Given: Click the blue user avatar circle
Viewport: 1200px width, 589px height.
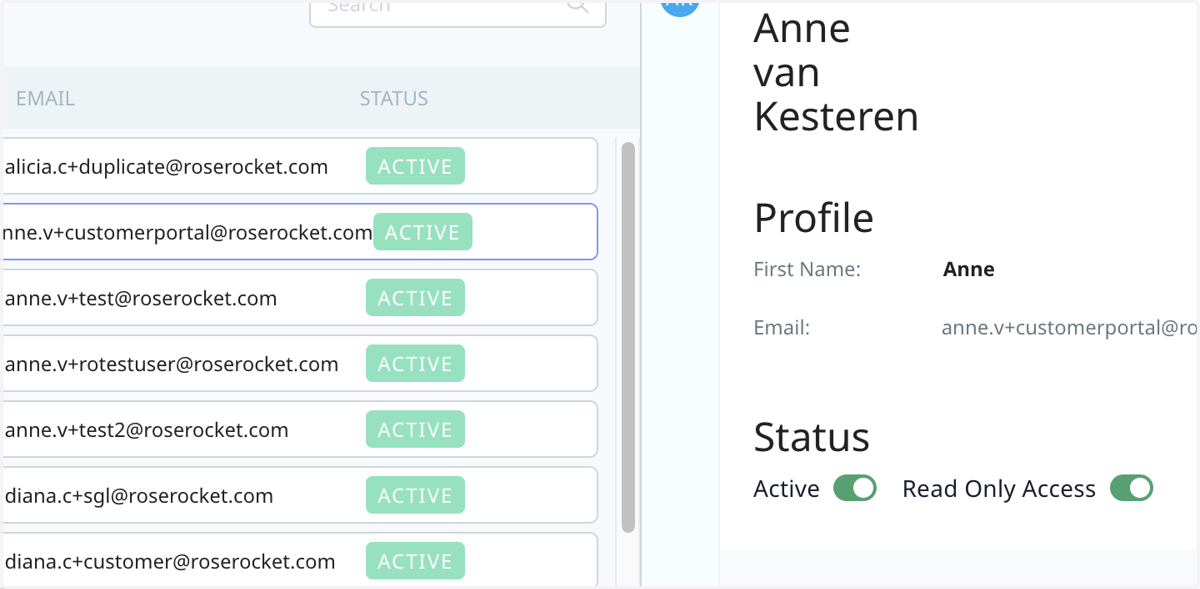Looking at the screenshot, I should pyautogui.click(x=680, y=6).
